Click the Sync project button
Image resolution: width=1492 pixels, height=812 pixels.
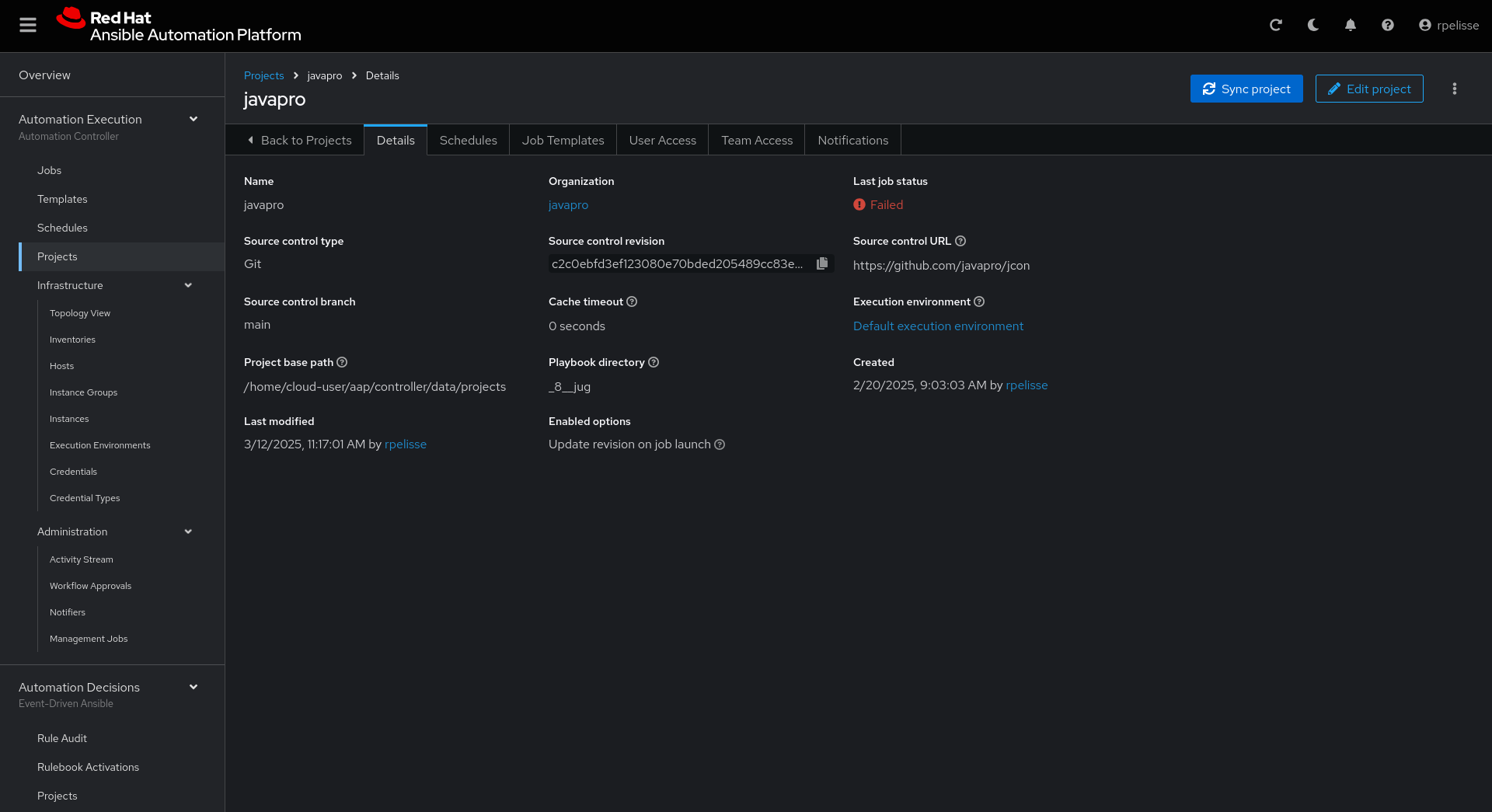point(1246,89)
